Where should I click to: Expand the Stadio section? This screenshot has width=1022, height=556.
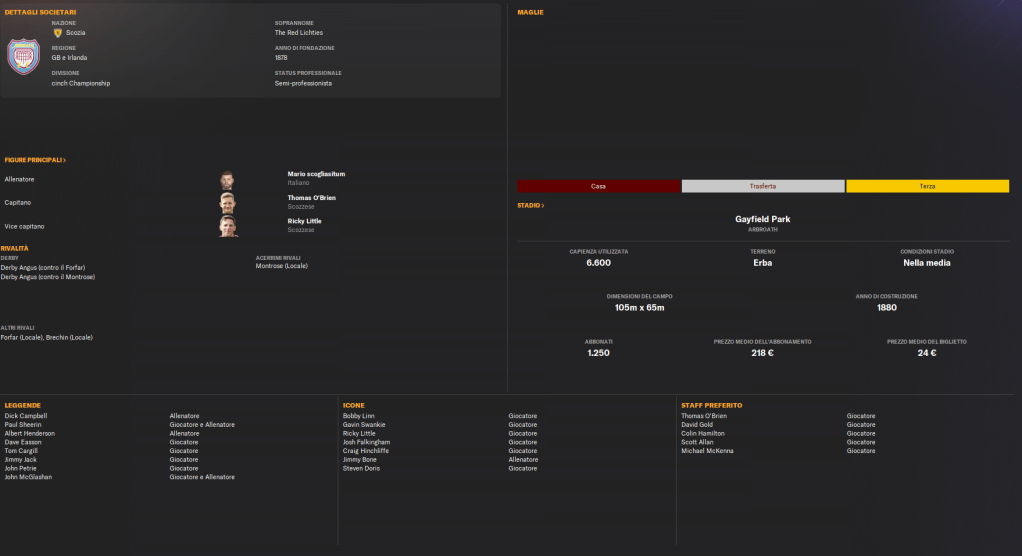tap(531, 205)
